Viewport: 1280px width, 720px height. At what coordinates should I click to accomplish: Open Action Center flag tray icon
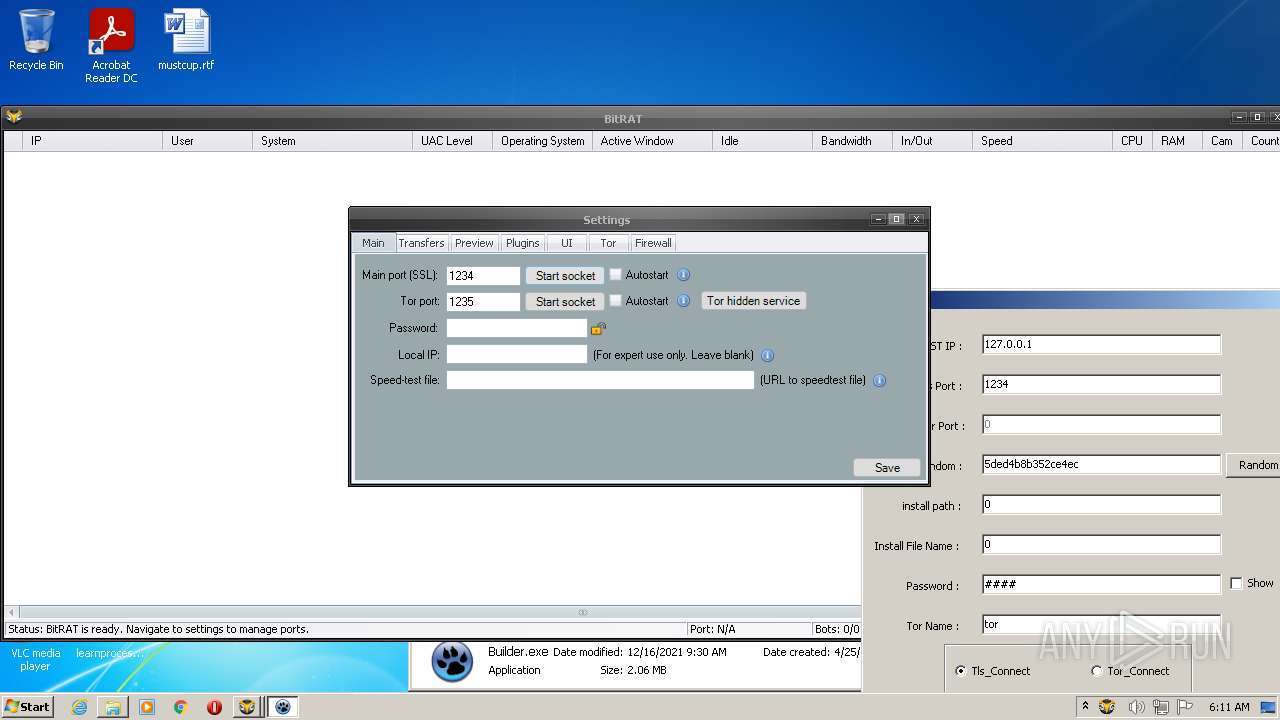[1187, 707]
